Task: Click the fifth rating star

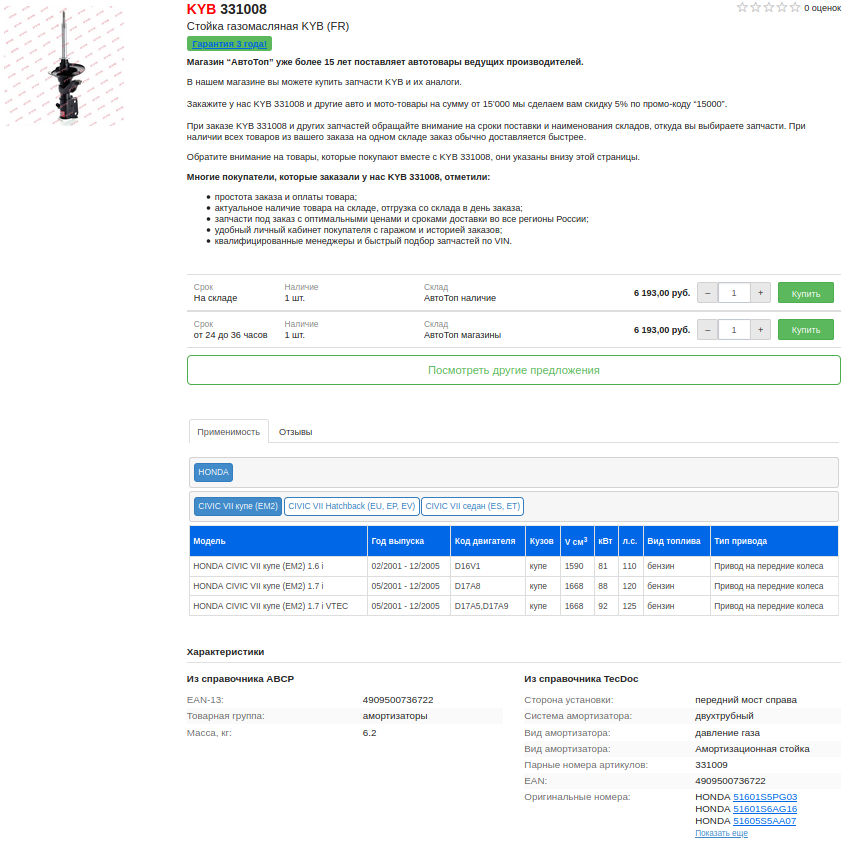Action: pos(794,8)
